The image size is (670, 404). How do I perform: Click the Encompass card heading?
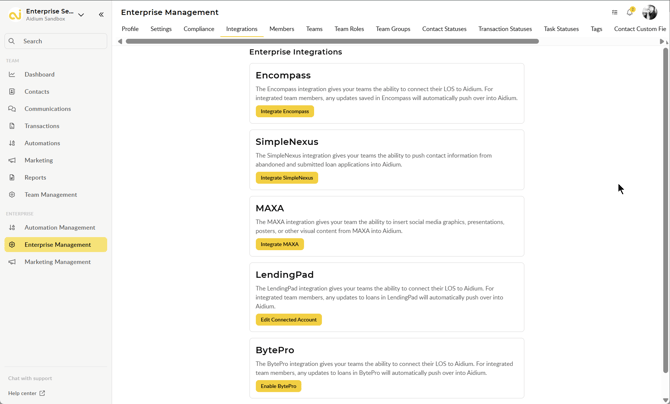point(283,75)
